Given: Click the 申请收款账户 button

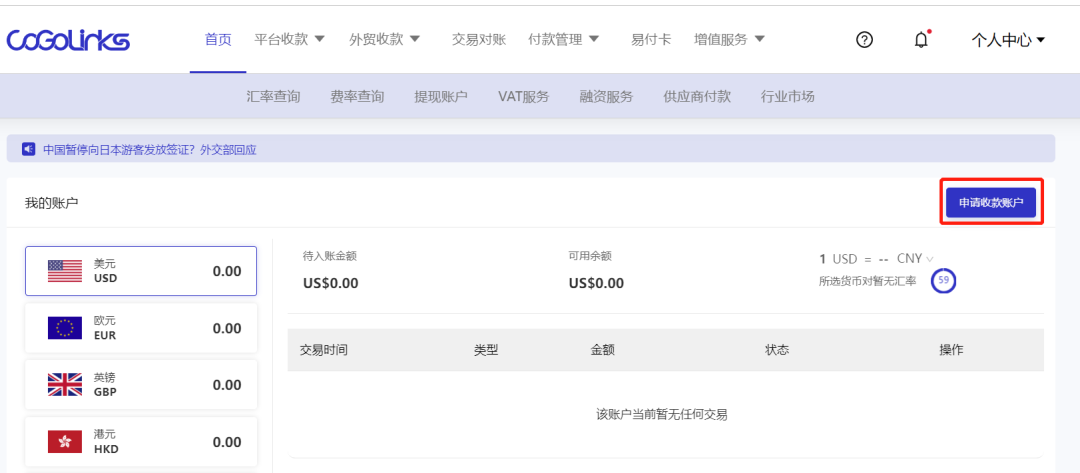Looking at the screenshot, I should pos(991,202).
